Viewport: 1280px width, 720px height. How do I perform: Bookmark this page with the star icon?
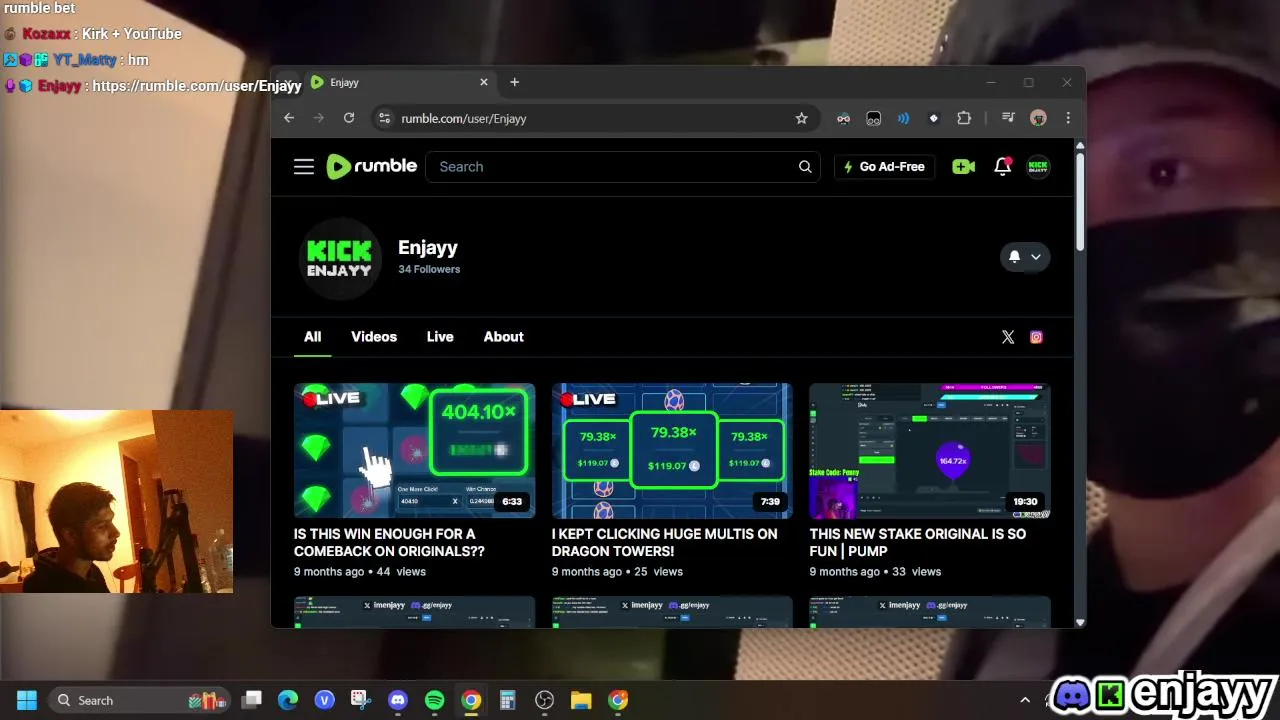coord(801,118)
